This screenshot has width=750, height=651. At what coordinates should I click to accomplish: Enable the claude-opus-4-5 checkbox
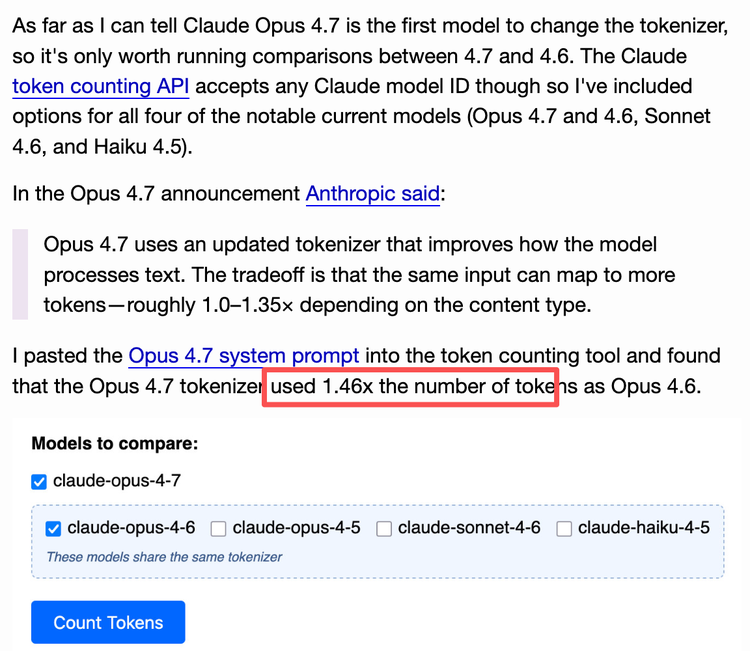[219, 529]
